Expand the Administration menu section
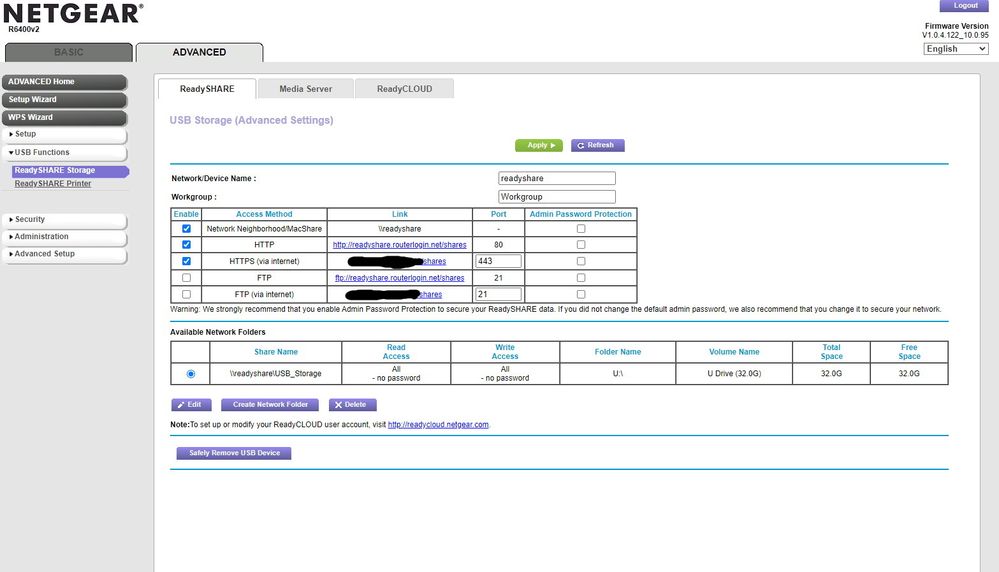This screenshot has width=999, height=572. [64, 237]
